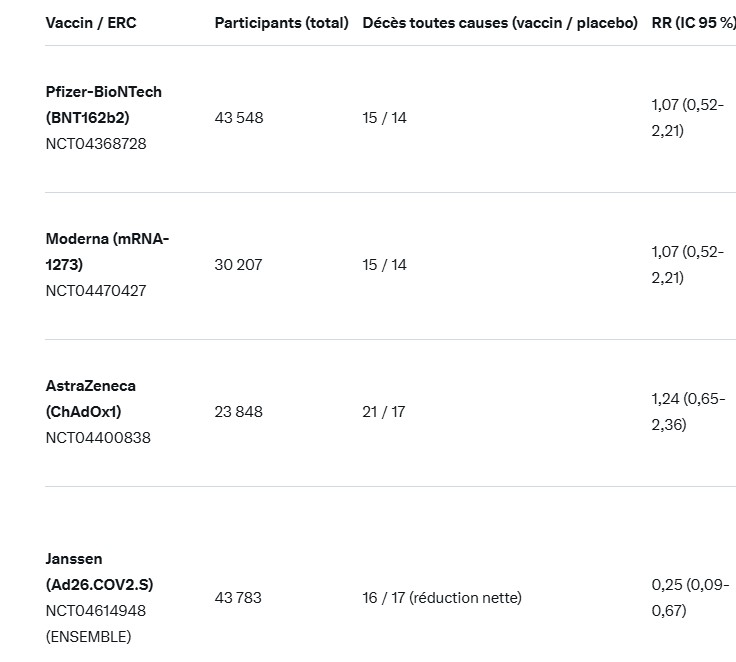This screenshot has width=736, height=662.
Task: Click trial ID NCT04400838
Action: (x=98, y=437)
